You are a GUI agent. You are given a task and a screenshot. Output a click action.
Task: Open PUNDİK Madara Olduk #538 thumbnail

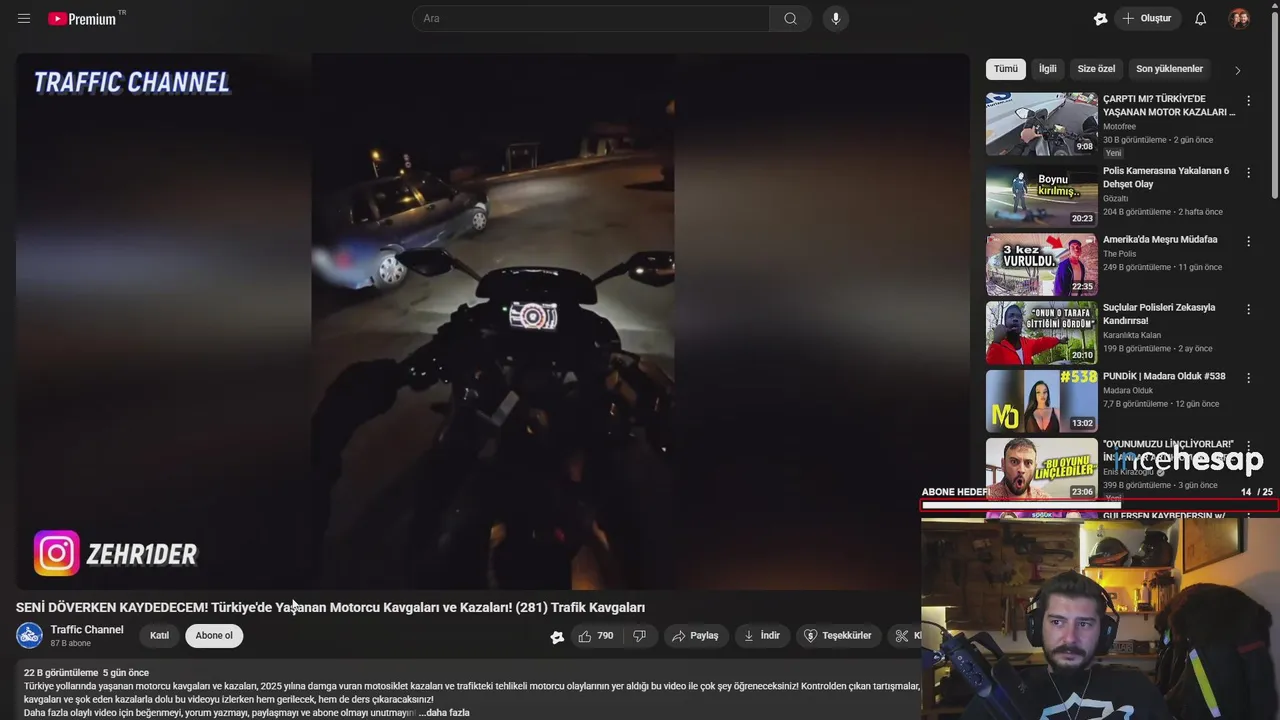click(x=1041, y=401)
